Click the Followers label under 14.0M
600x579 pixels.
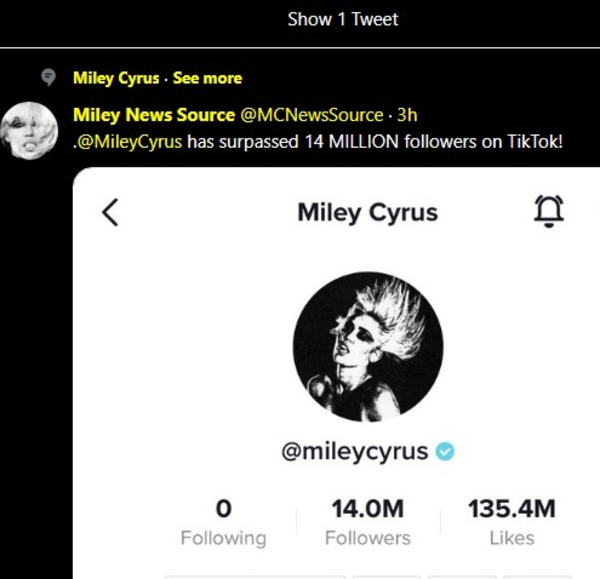367,538
